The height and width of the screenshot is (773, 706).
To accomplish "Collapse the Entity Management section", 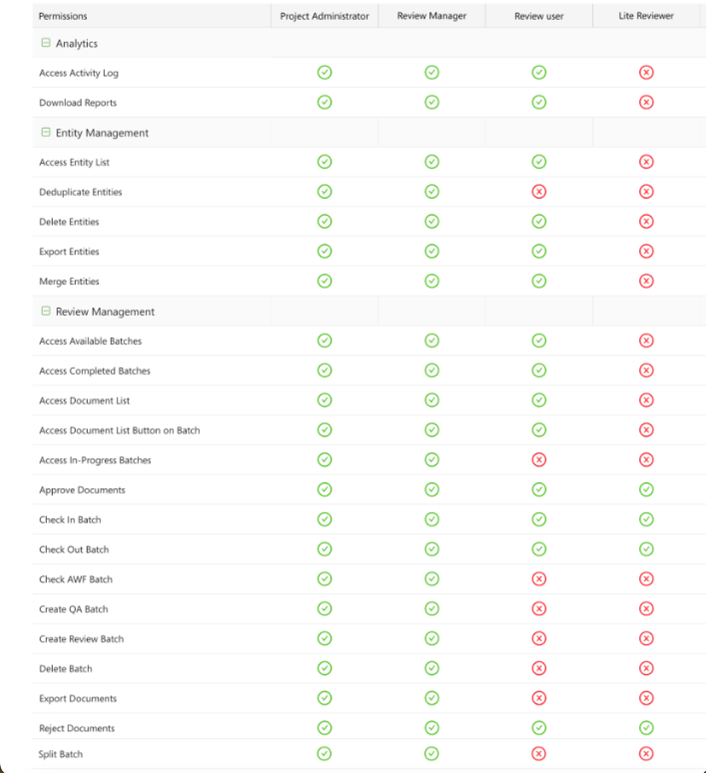I will pos(46,132).
